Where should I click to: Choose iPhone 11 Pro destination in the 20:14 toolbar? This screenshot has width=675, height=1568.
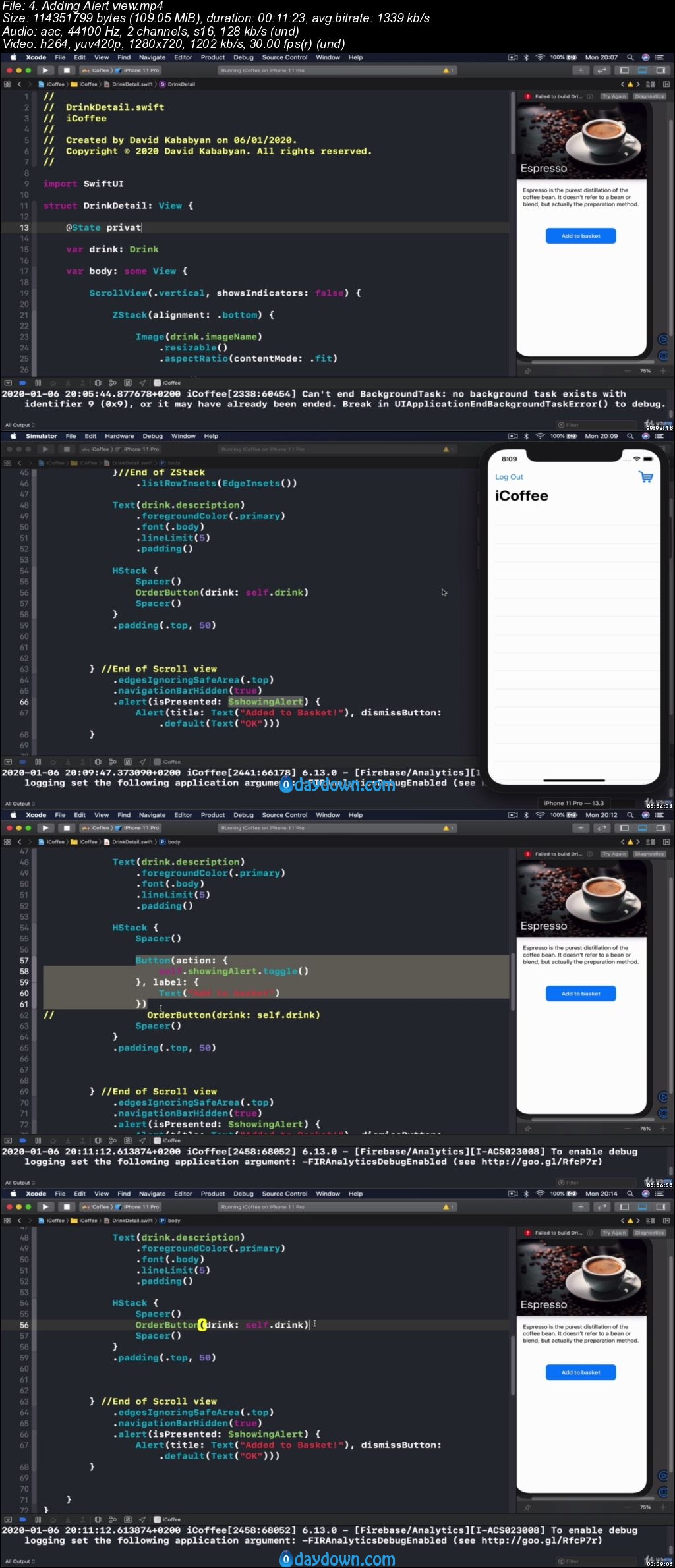[x=137, y=1207]
